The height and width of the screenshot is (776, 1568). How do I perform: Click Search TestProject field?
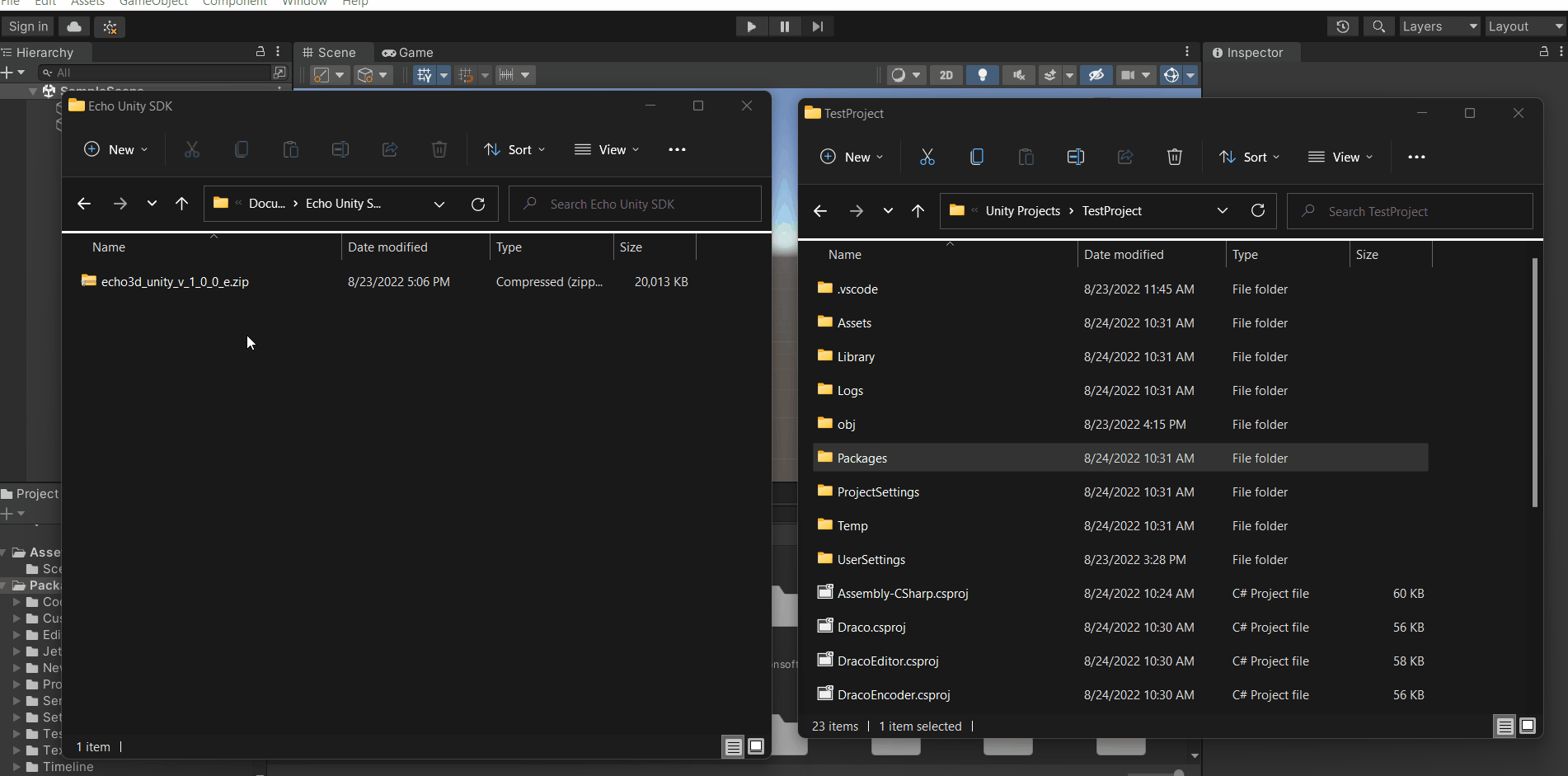[1410, 211]
